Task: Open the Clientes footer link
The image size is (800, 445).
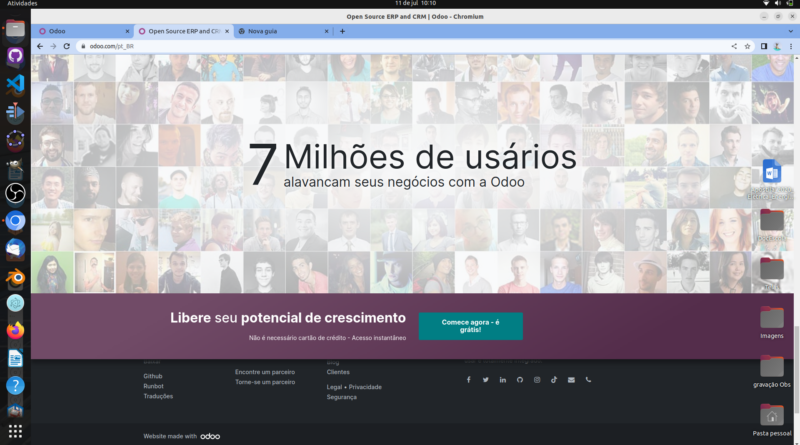Action: pos(338,372)
